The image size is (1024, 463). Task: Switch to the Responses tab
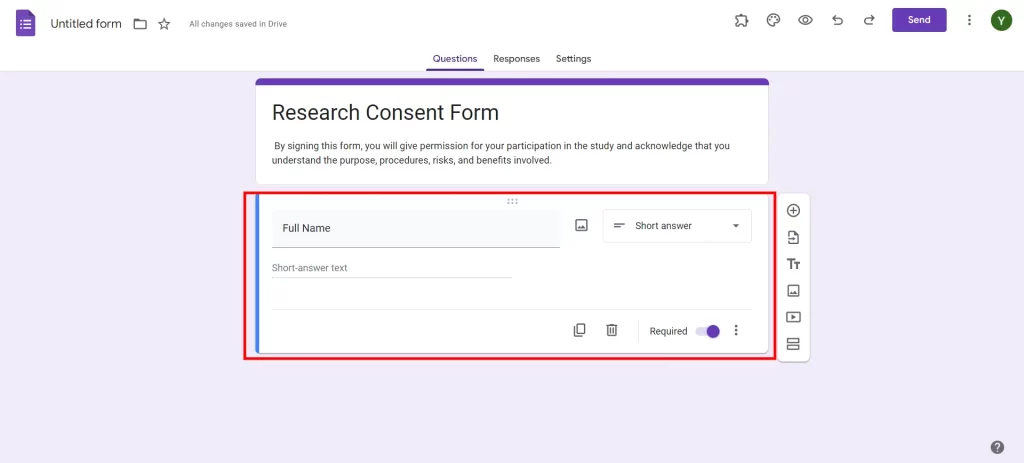517,59
